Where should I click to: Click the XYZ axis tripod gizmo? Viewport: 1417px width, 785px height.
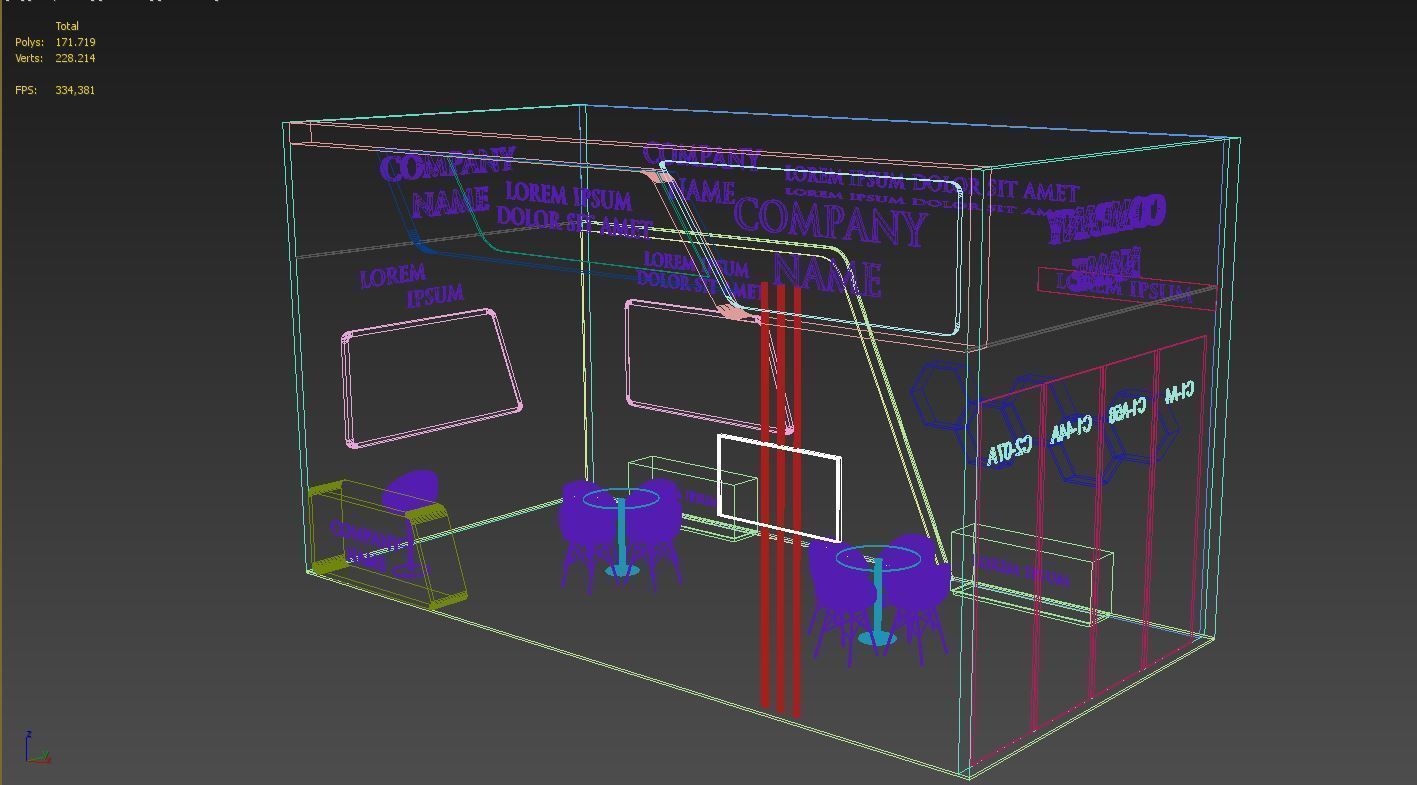tap(37, 748)
